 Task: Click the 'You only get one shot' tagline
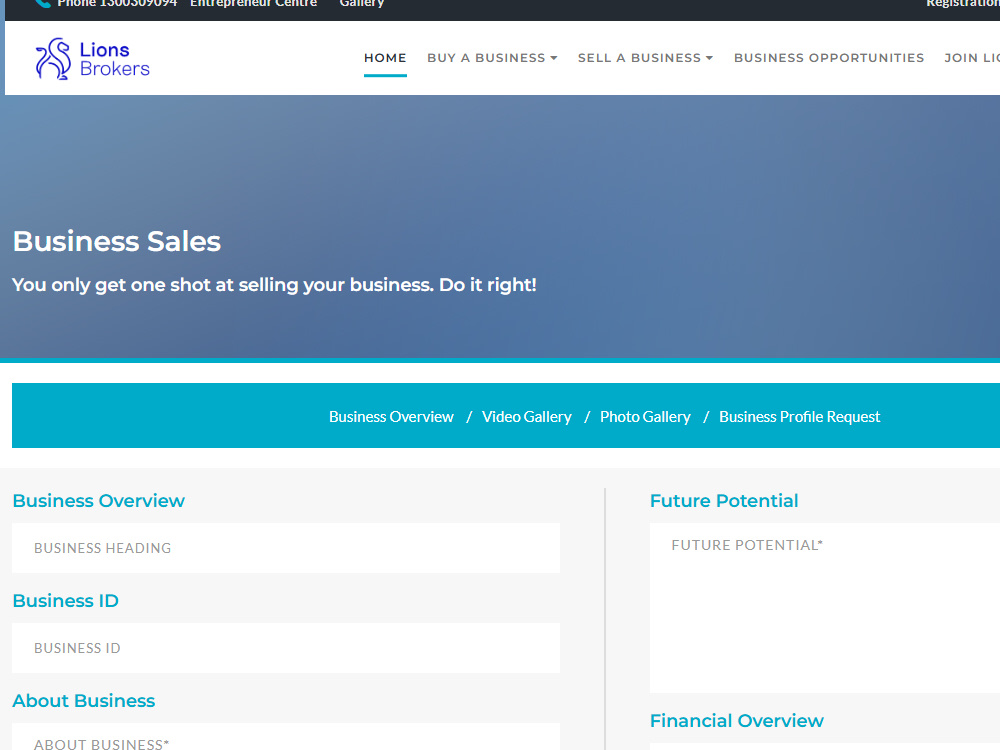click(274, 284)
